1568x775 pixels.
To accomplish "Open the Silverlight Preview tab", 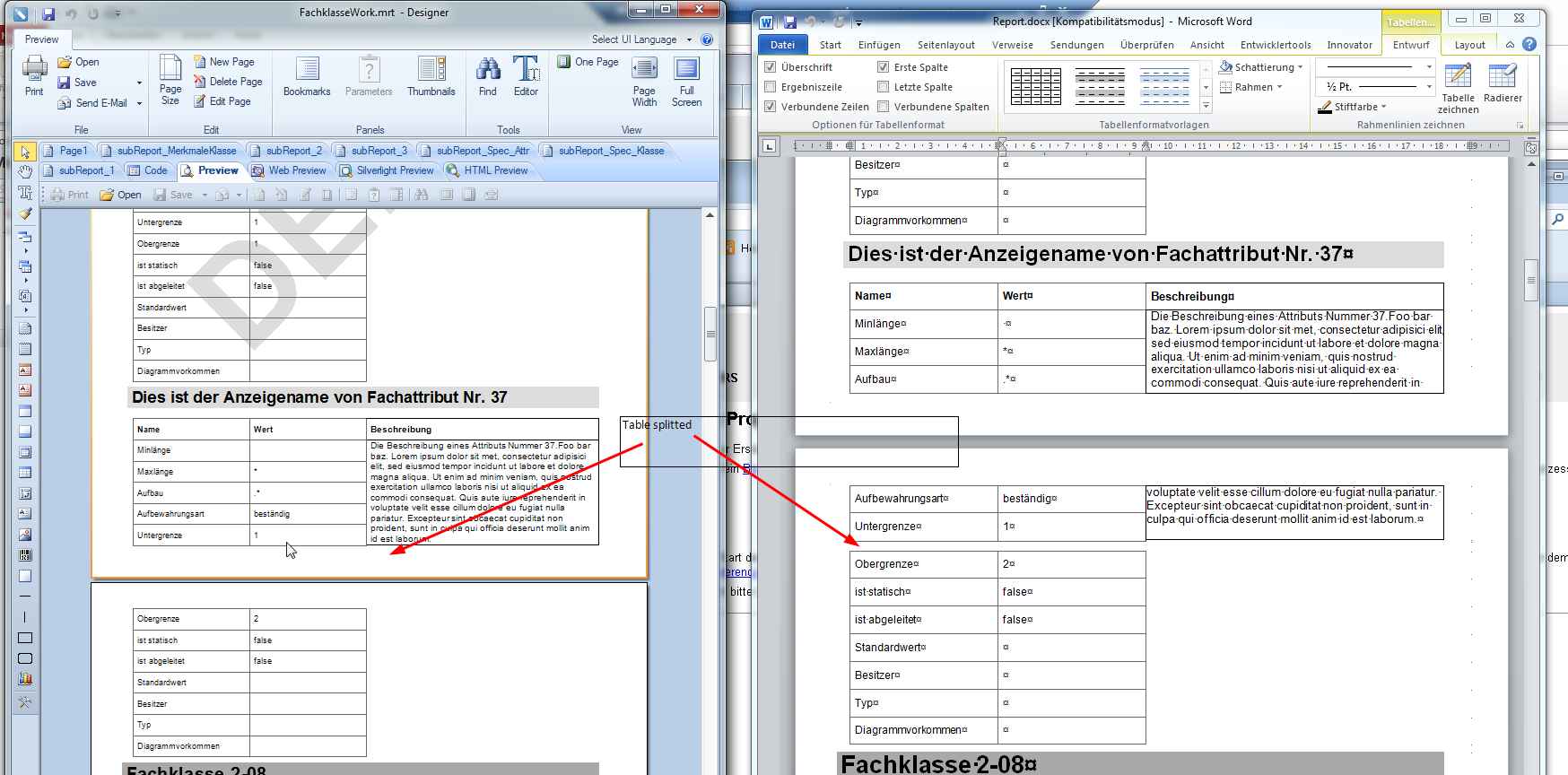I will [x=387, y=170].
